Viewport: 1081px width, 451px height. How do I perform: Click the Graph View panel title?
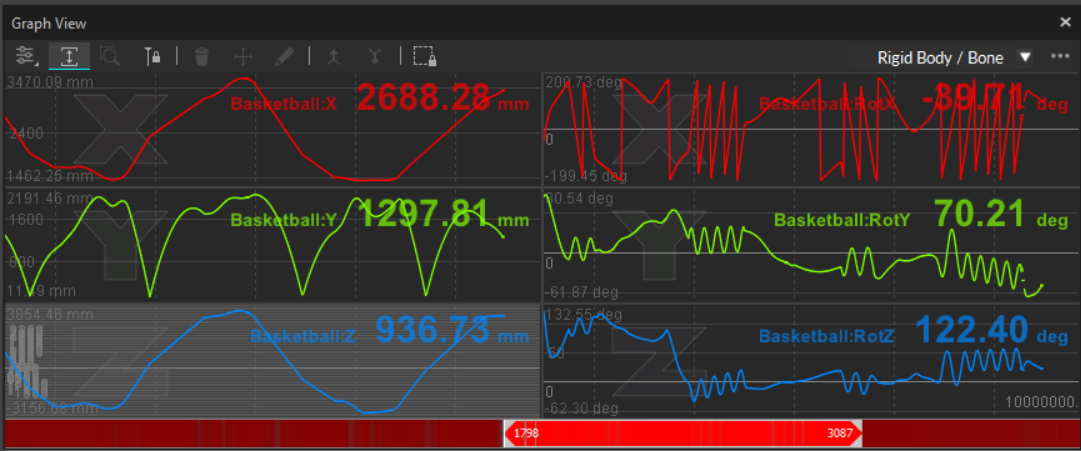coord(49,22)
